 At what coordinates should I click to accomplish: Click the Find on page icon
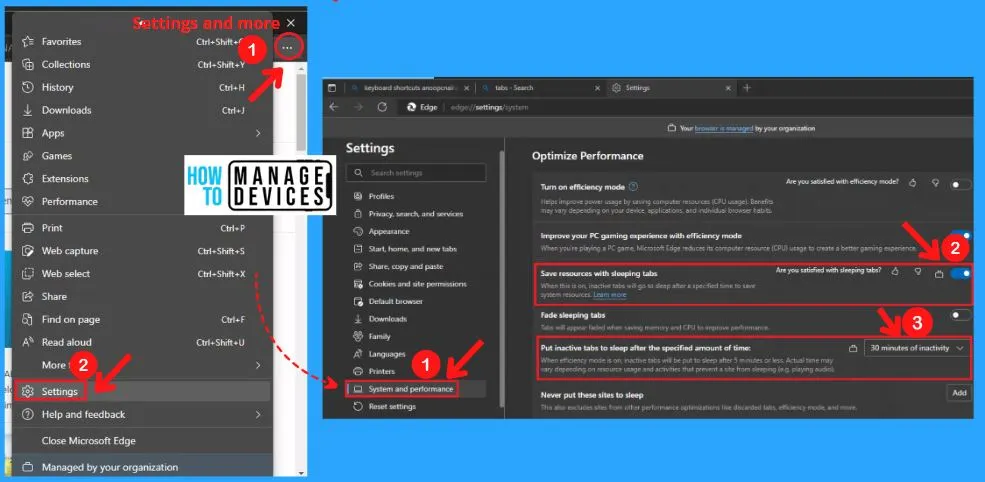point(27,319)
